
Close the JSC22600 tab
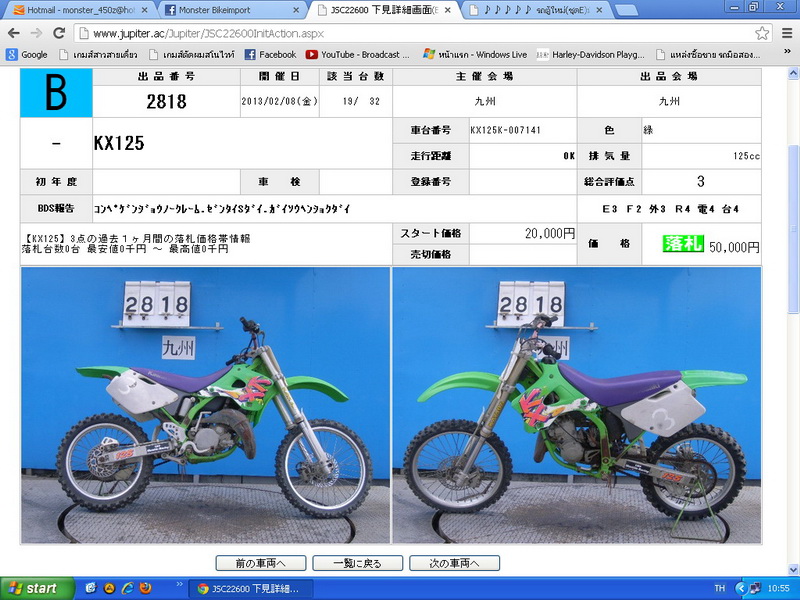(x=447, y=10)
